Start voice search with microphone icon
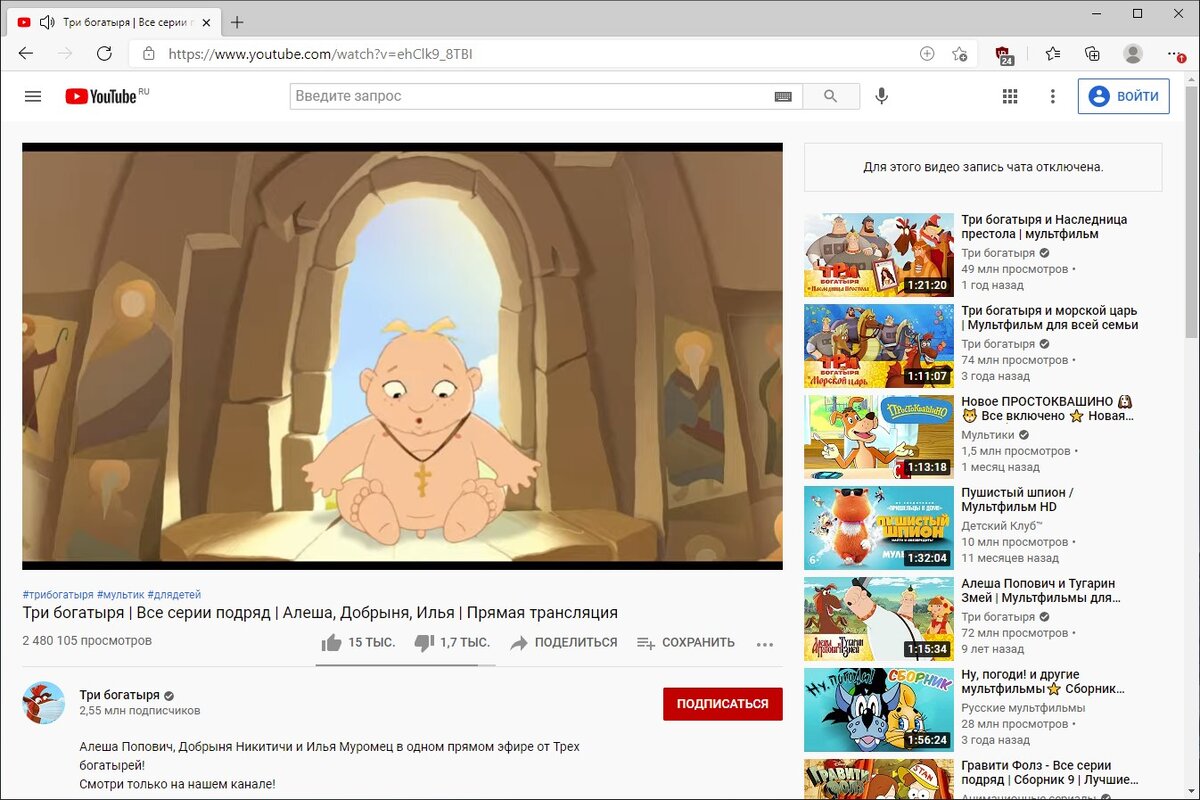1200x800 pixels. (881, 96)
